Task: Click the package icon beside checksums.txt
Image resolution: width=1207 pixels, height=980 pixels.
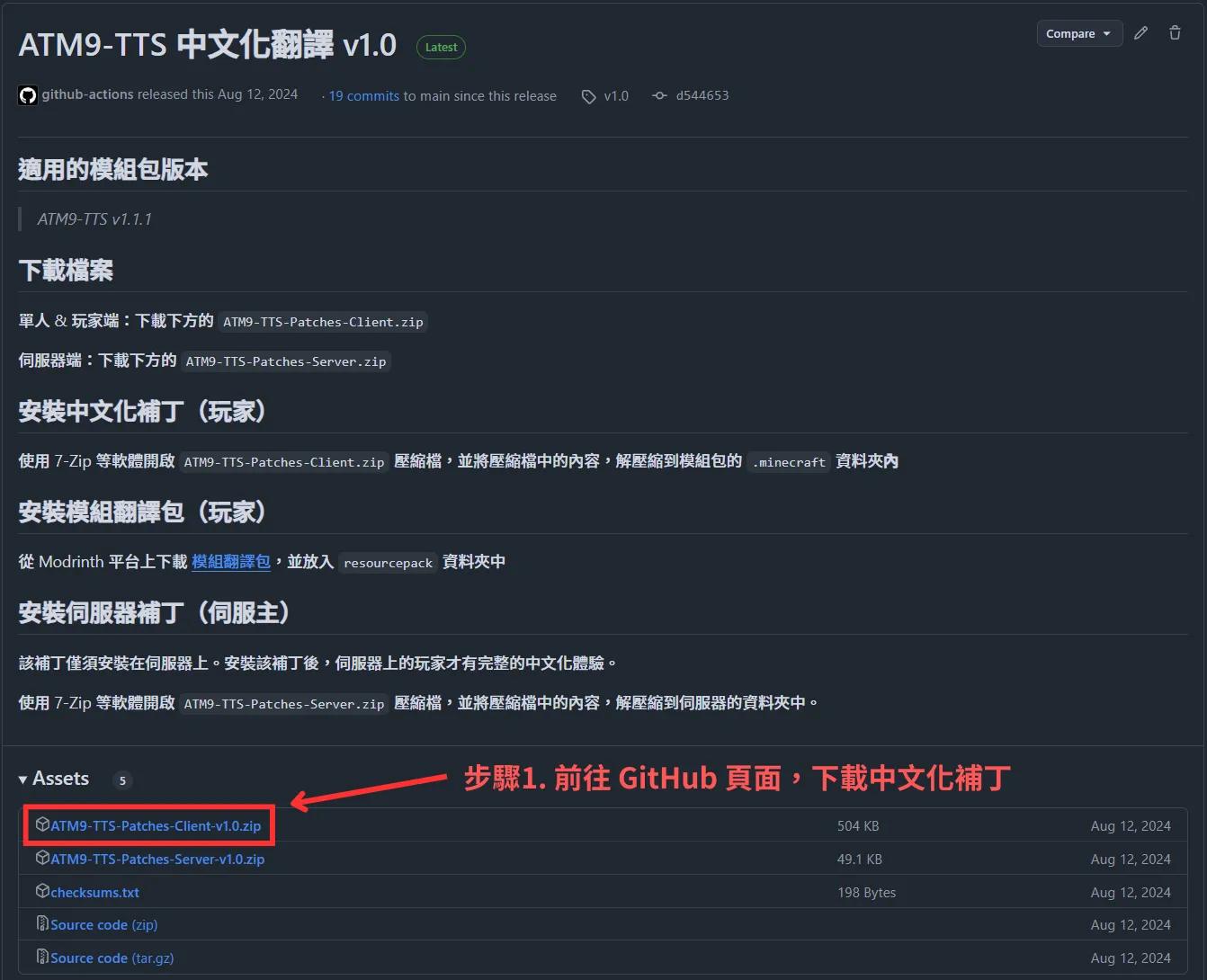Action: point(42,890)
